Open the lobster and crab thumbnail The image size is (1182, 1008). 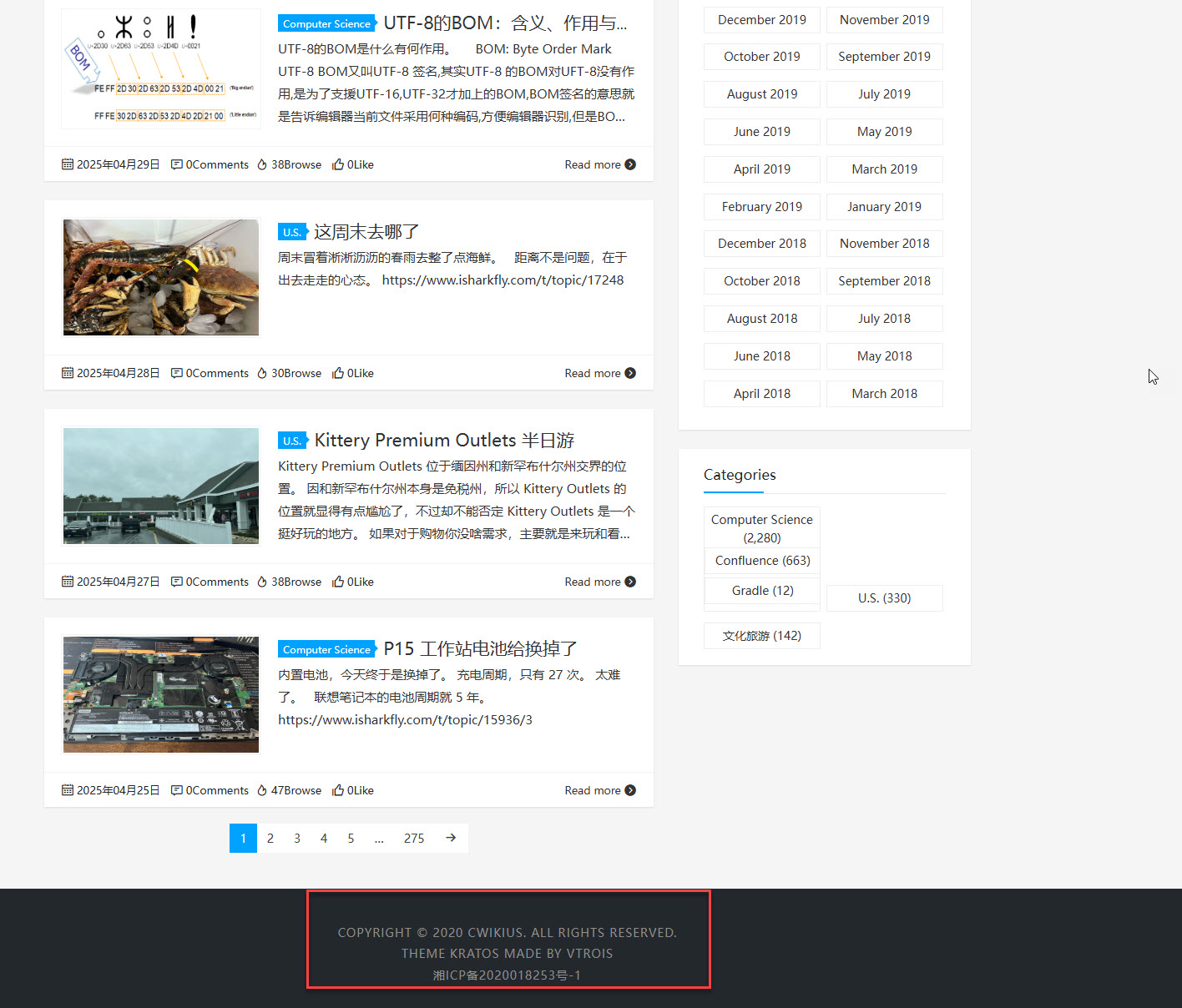[161, 277]
